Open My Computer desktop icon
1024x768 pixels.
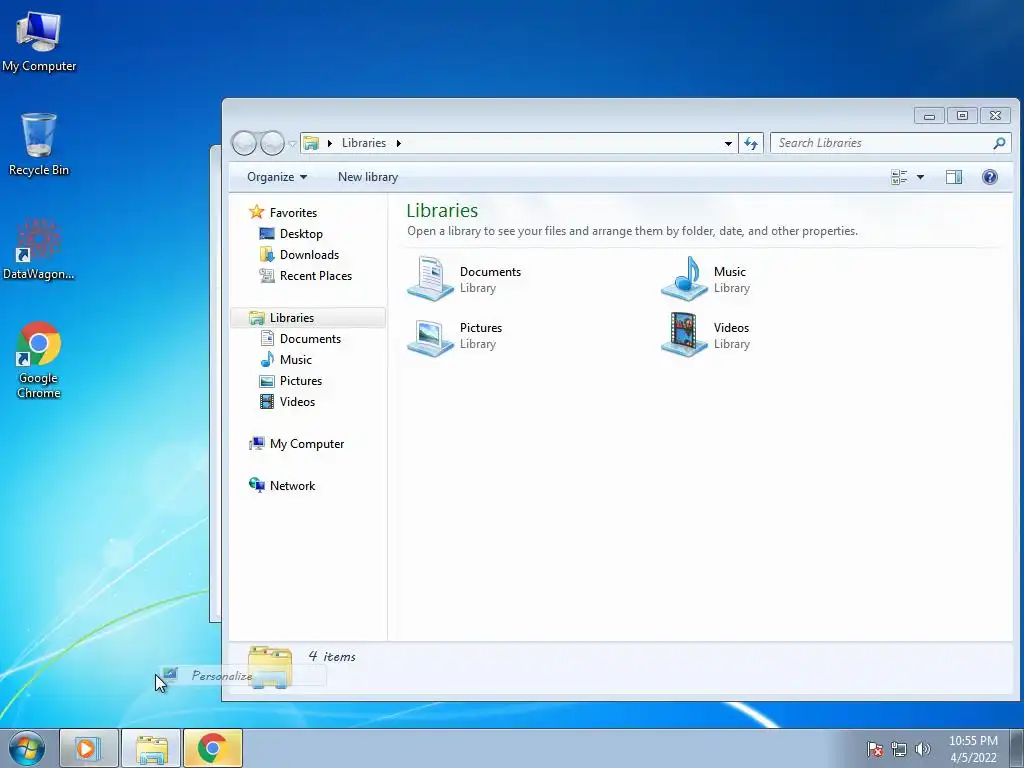point(39,41)
